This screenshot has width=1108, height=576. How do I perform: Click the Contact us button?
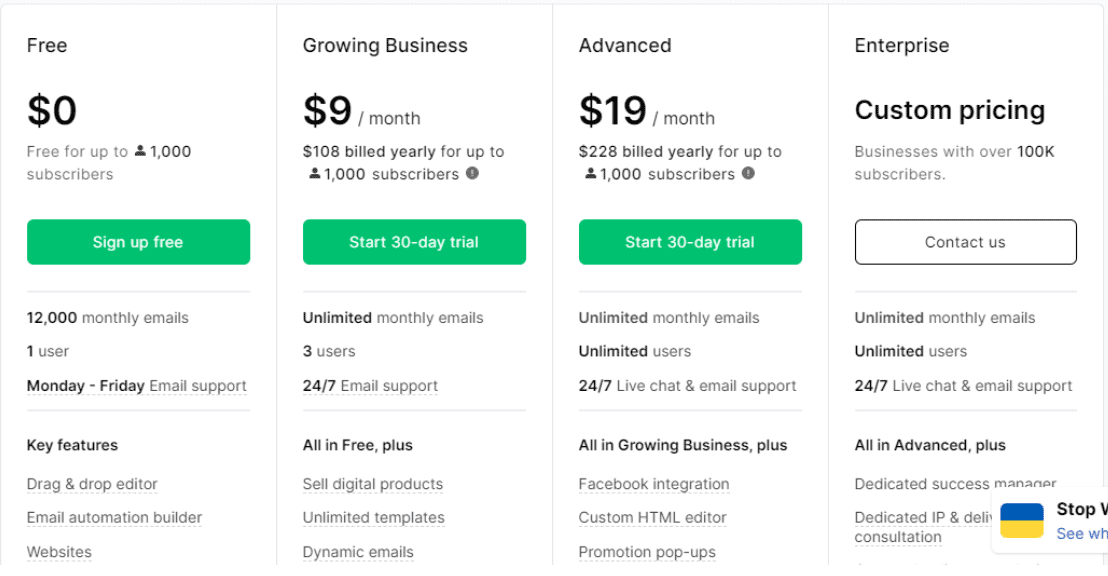[x=965, y=242]
